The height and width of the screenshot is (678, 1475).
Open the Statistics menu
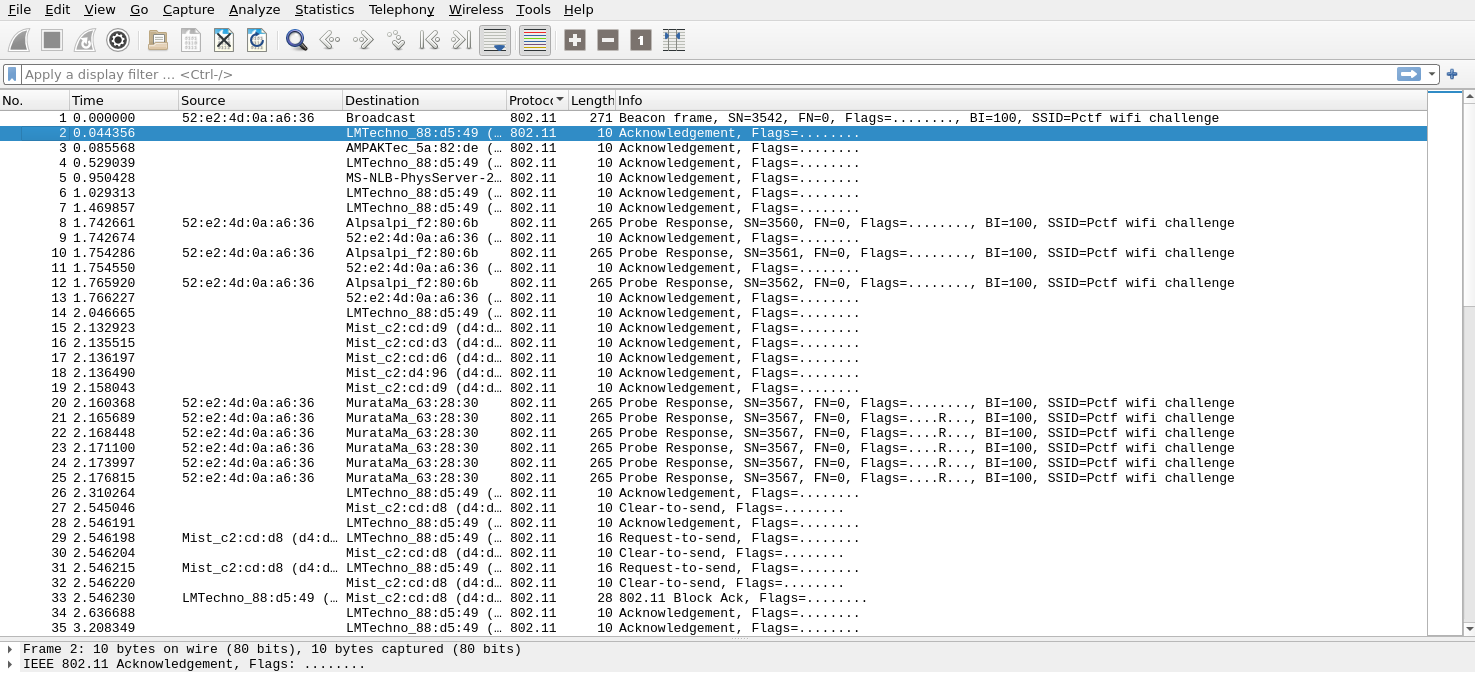[x=324, y=9]
